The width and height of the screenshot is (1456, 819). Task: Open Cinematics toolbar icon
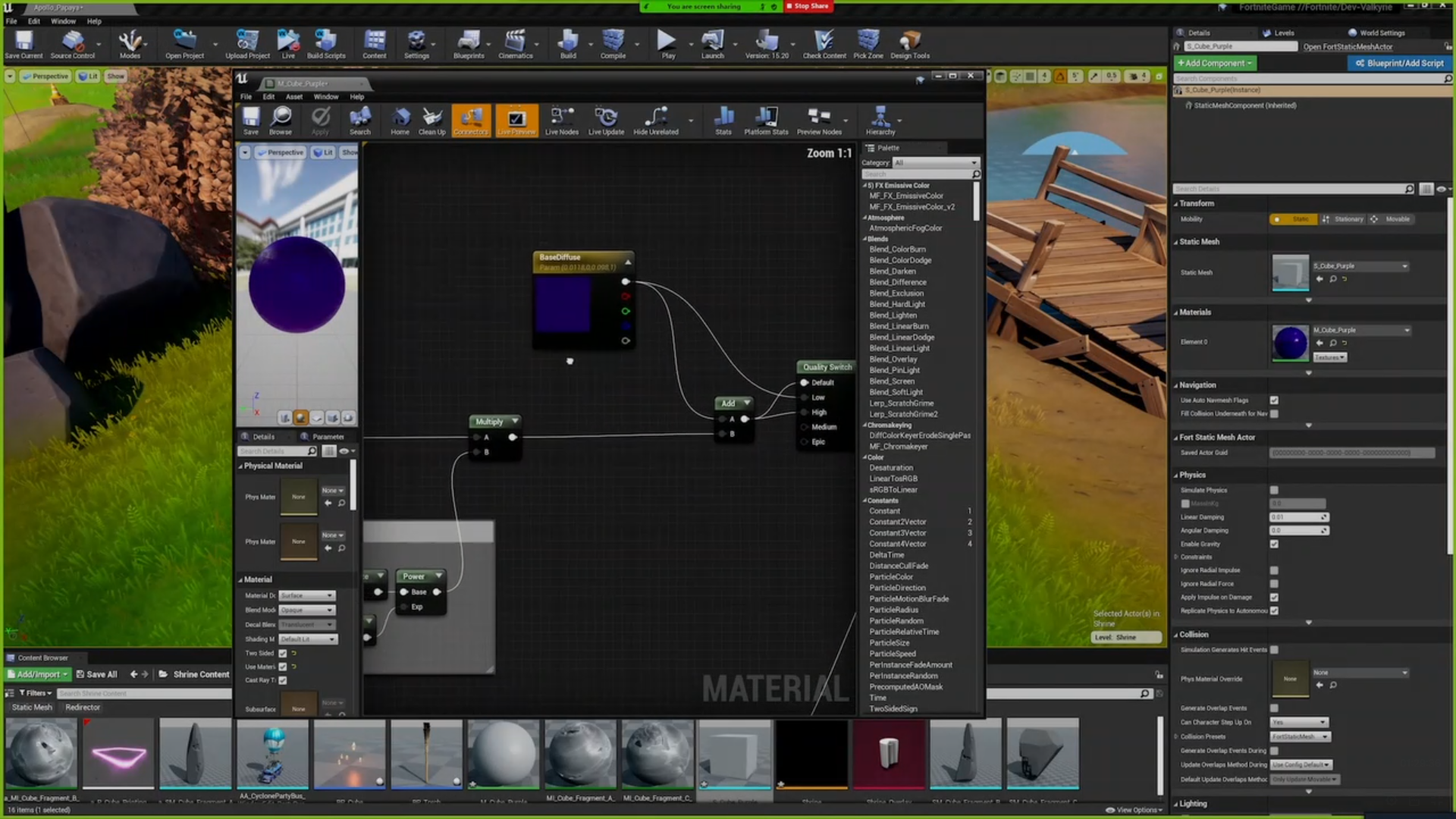(x=516, y=45)
